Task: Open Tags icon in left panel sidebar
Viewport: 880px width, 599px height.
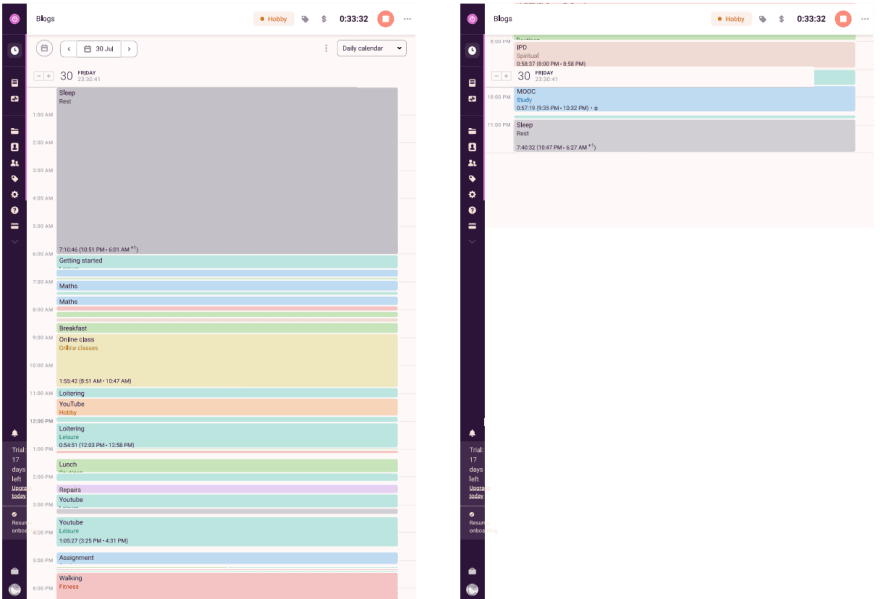Action: [15, 179]
